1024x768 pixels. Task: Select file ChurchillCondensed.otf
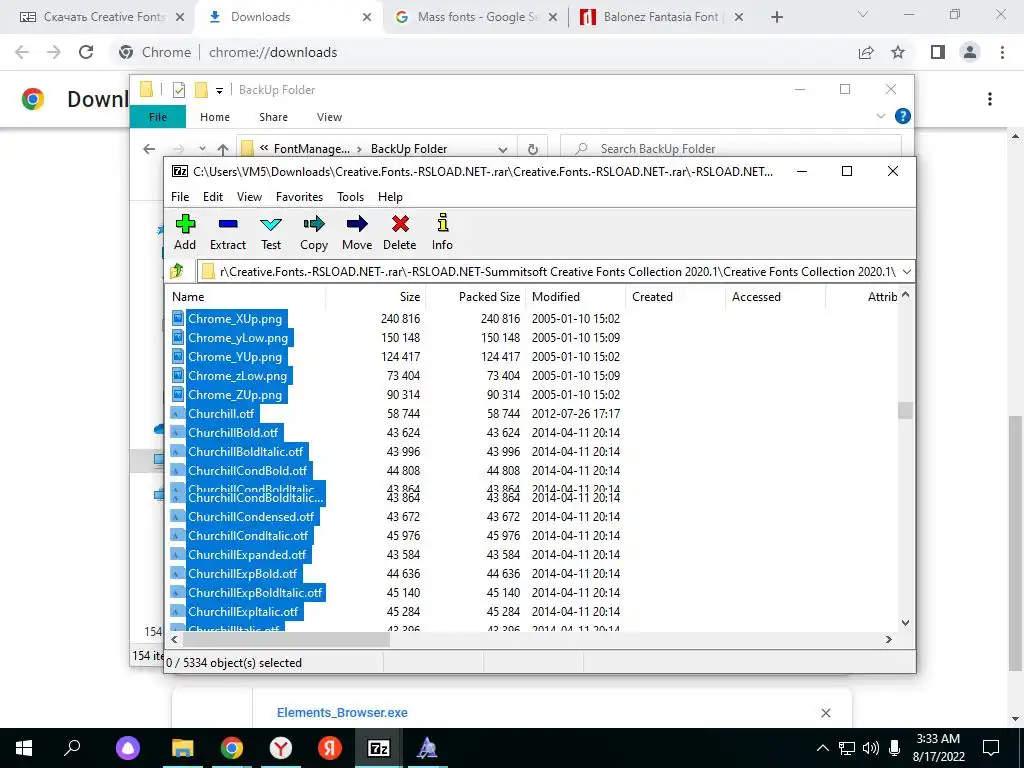click(251, 517)
